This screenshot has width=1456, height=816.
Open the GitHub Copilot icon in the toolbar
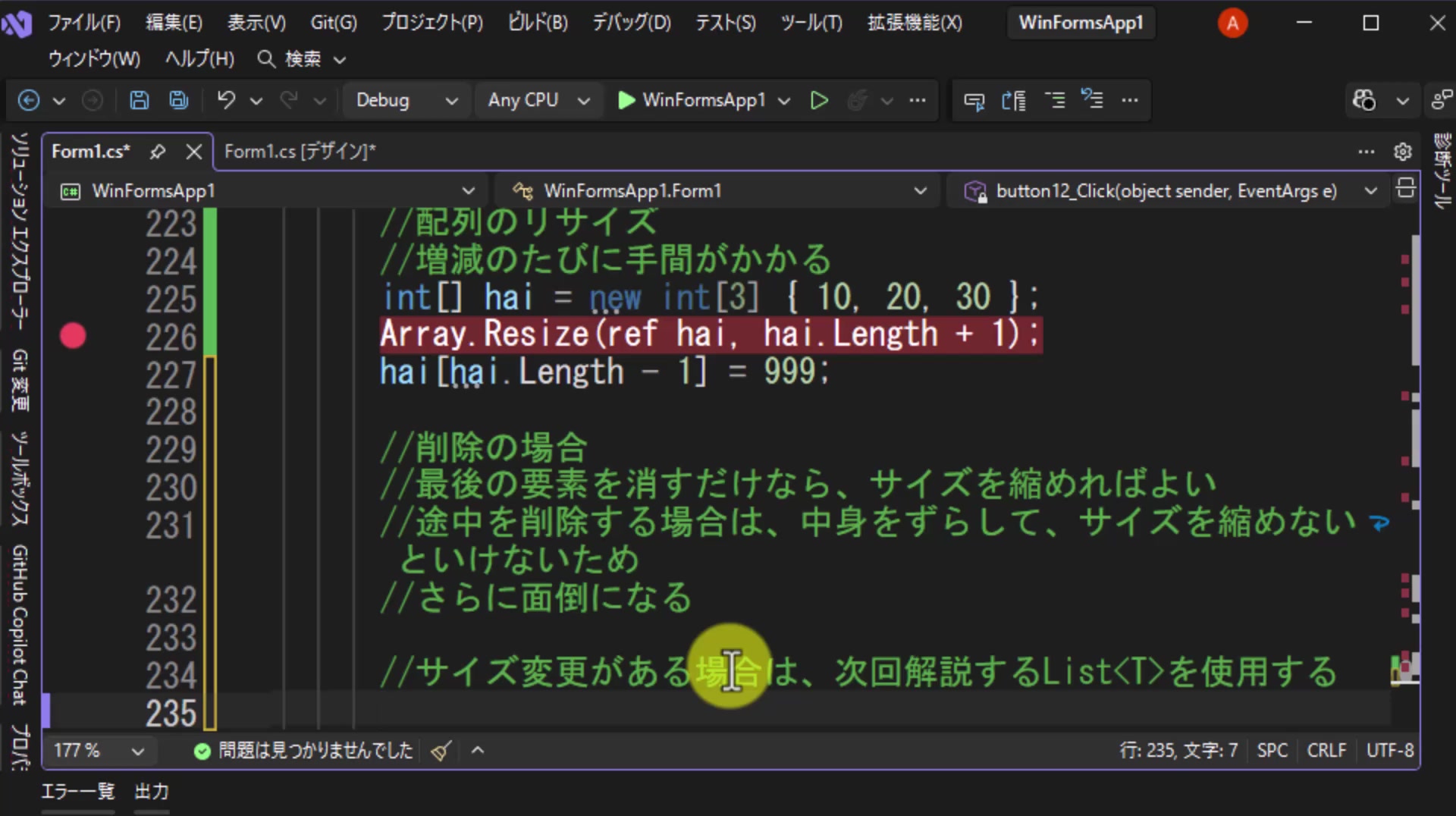pyautogui.click(x=1363, y=100)
